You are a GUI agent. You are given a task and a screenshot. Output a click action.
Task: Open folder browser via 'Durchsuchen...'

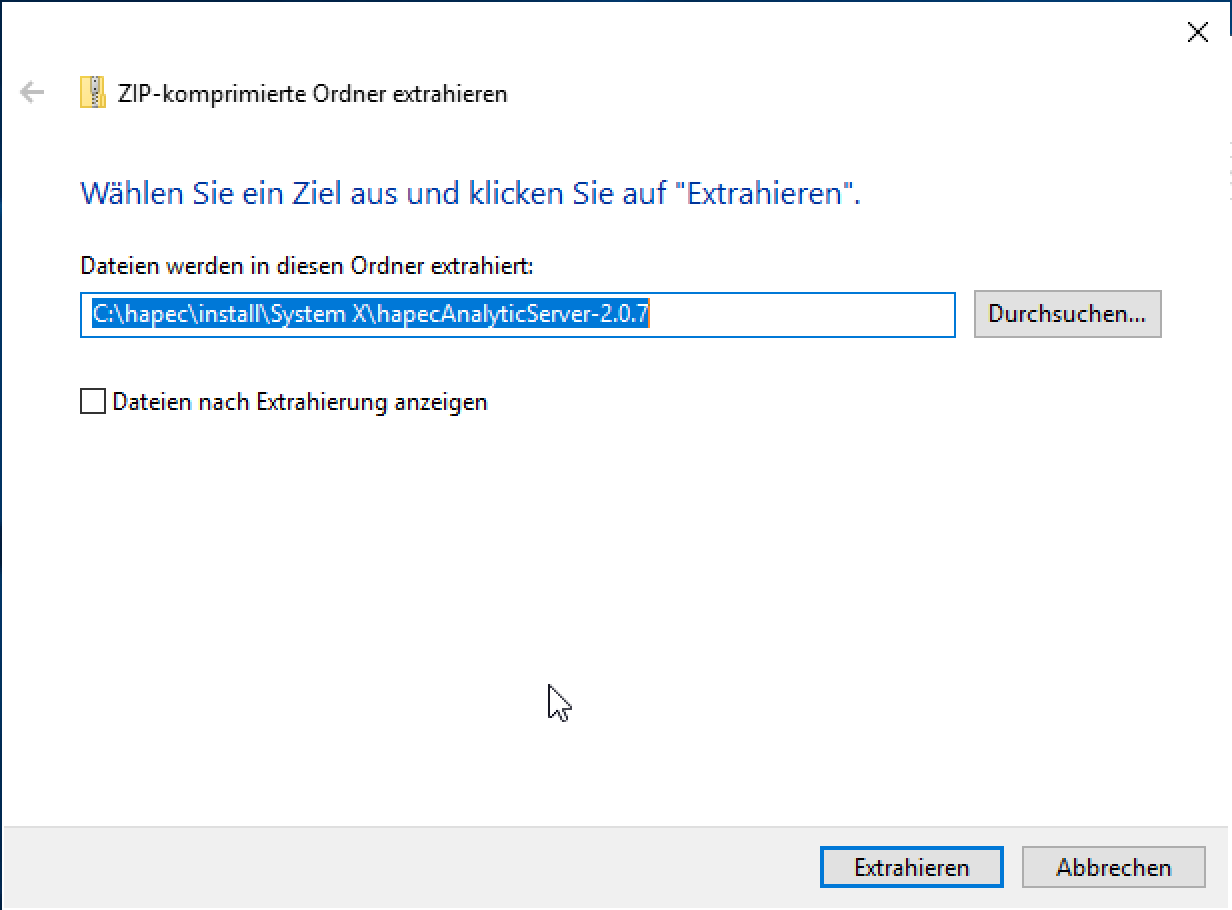click(1067, 314)
